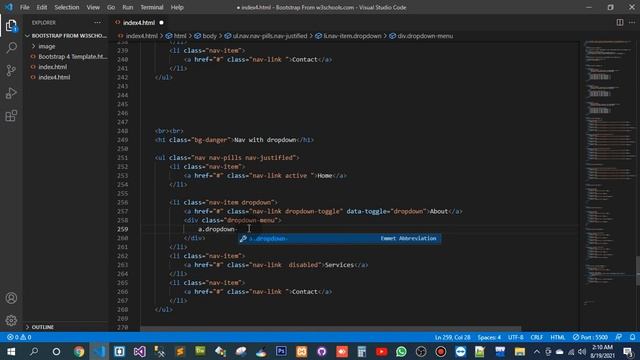Expand the image folder
The image size is (640, 360).
tap(46, 46)
